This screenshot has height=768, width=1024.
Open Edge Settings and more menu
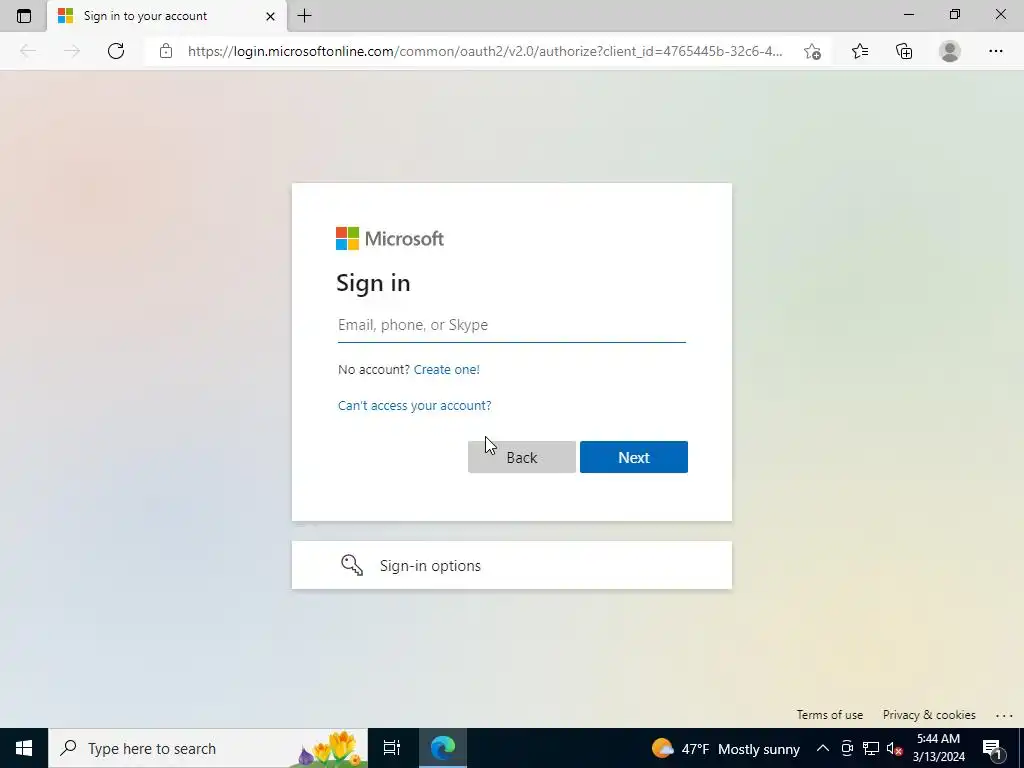(x=995, y=51)
